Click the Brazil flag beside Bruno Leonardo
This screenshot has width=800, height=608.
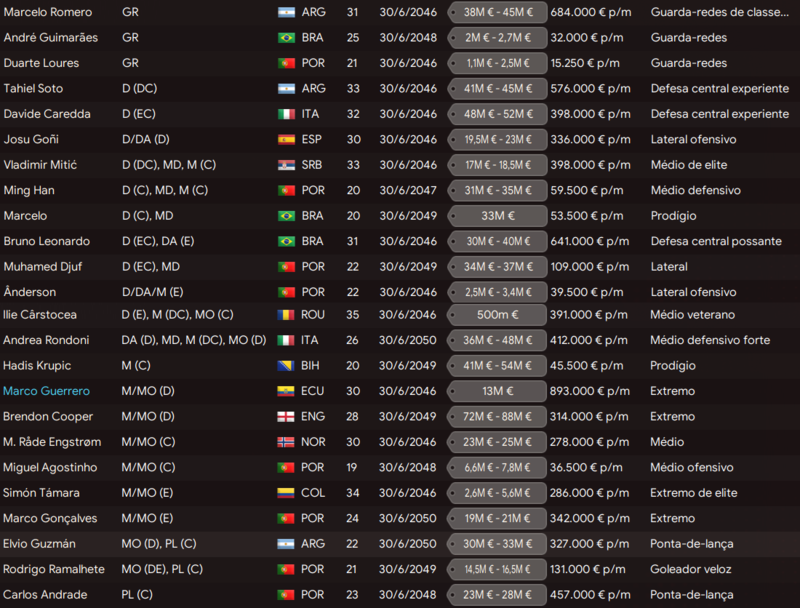286,242
